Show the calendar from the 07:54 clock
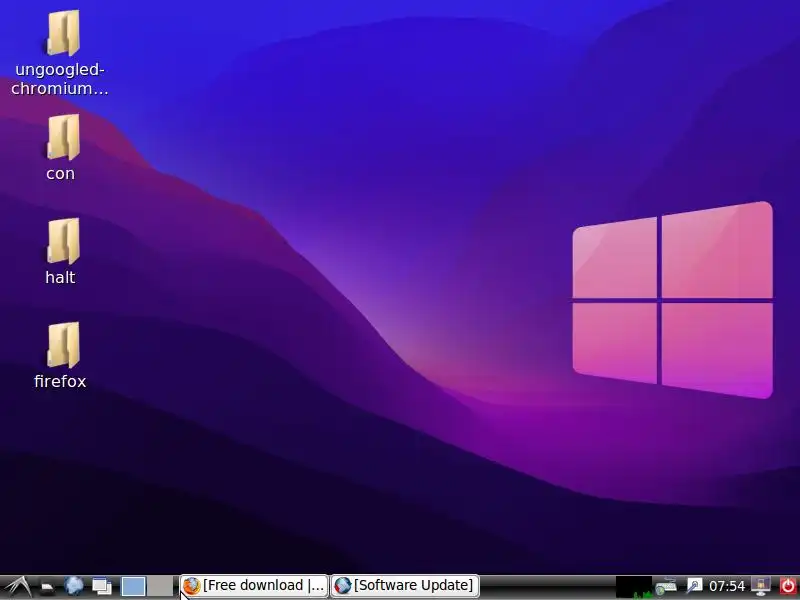This screenshot has width=800, height=600. pyautogui.click(x=727, y=586)
